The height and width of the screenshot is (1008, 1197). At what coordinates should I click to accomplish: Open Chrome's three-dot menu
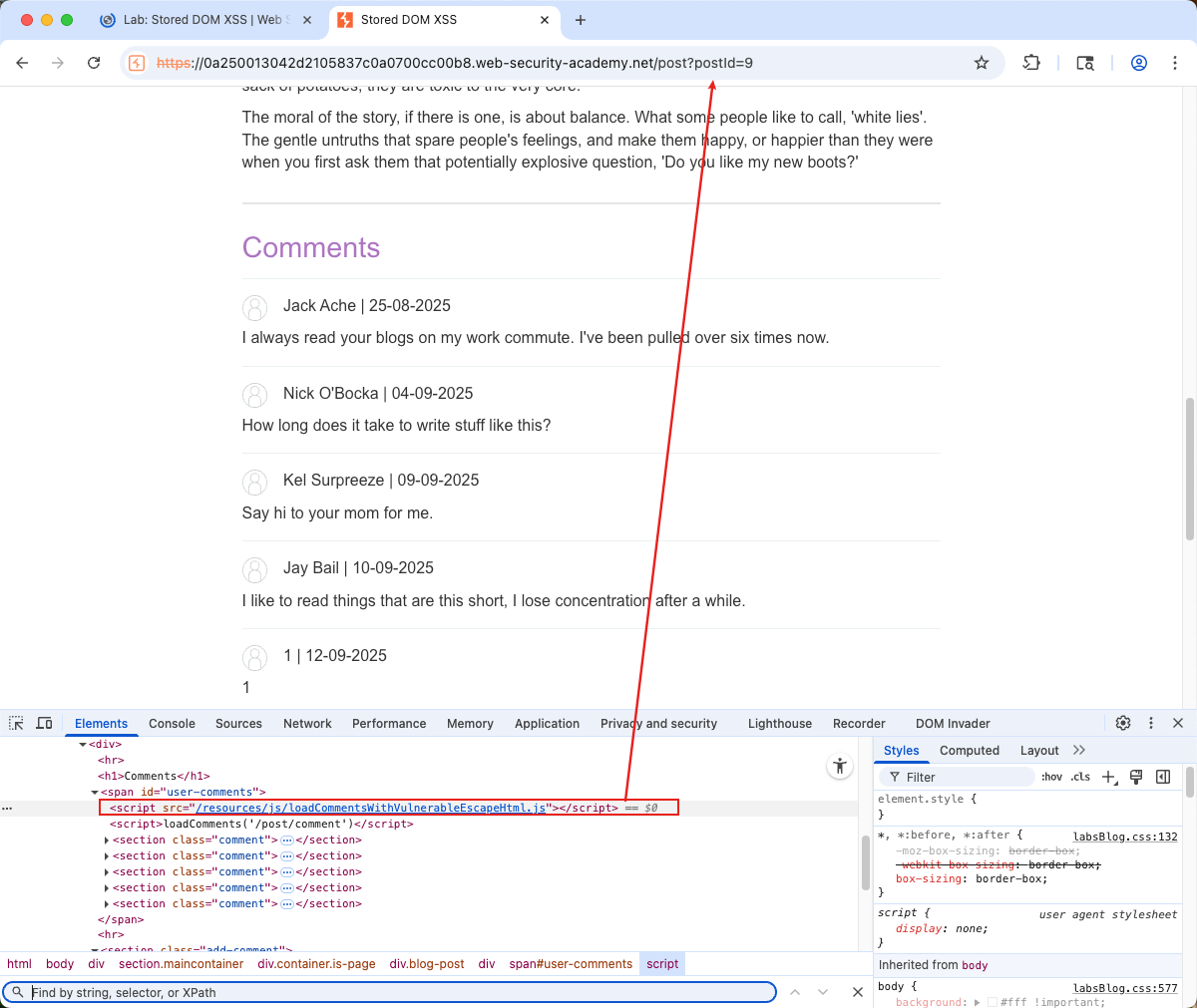coord(1175,63)
